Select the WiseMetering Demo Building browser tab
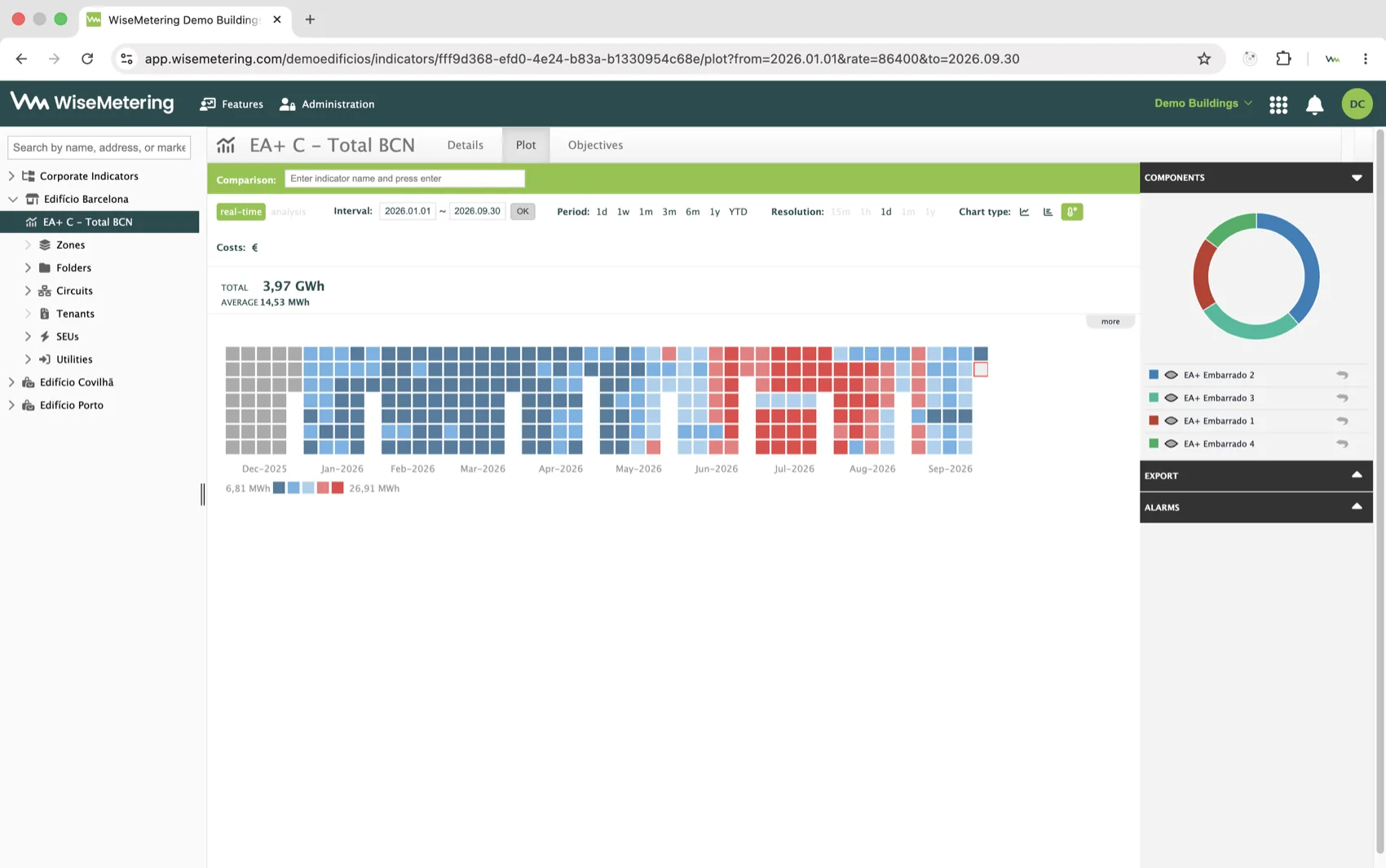The image size is (1386, 868). 184,20
